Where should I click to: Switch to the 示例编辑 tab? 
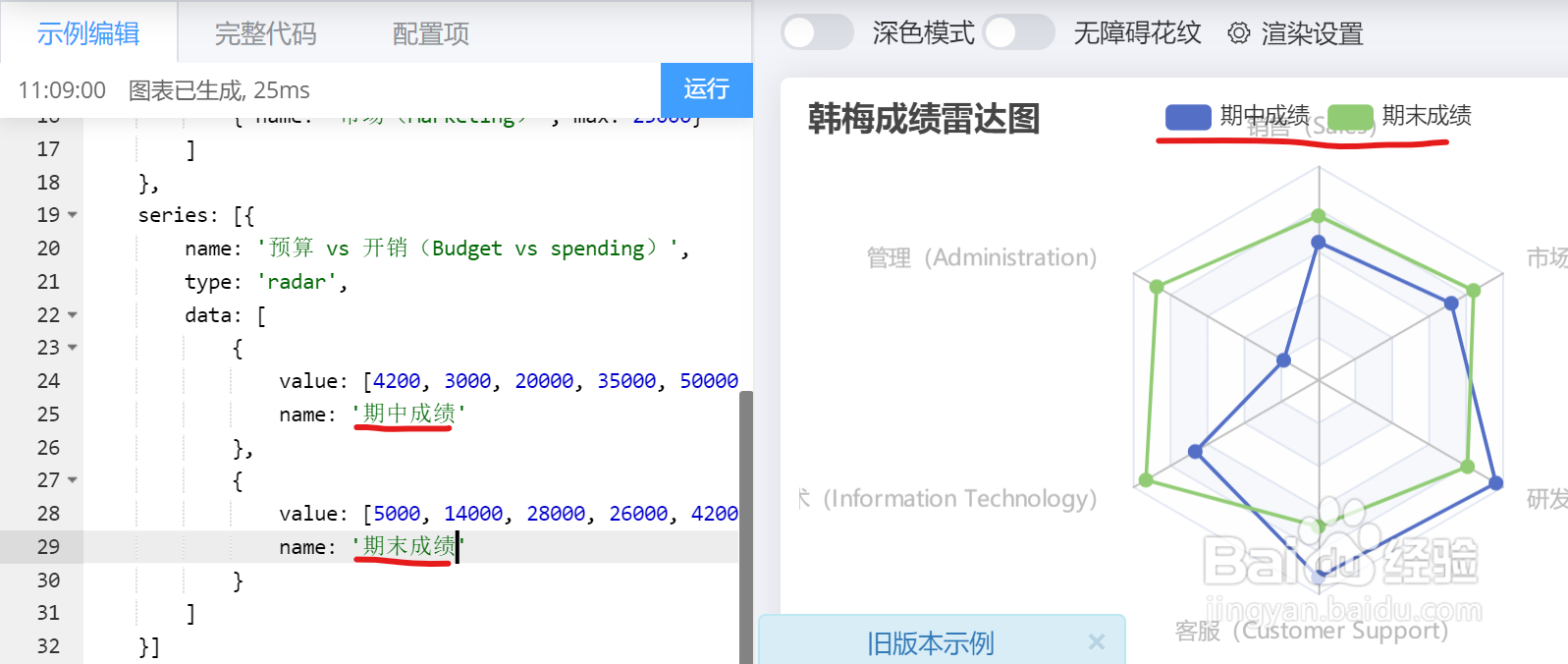pos(88,33)
